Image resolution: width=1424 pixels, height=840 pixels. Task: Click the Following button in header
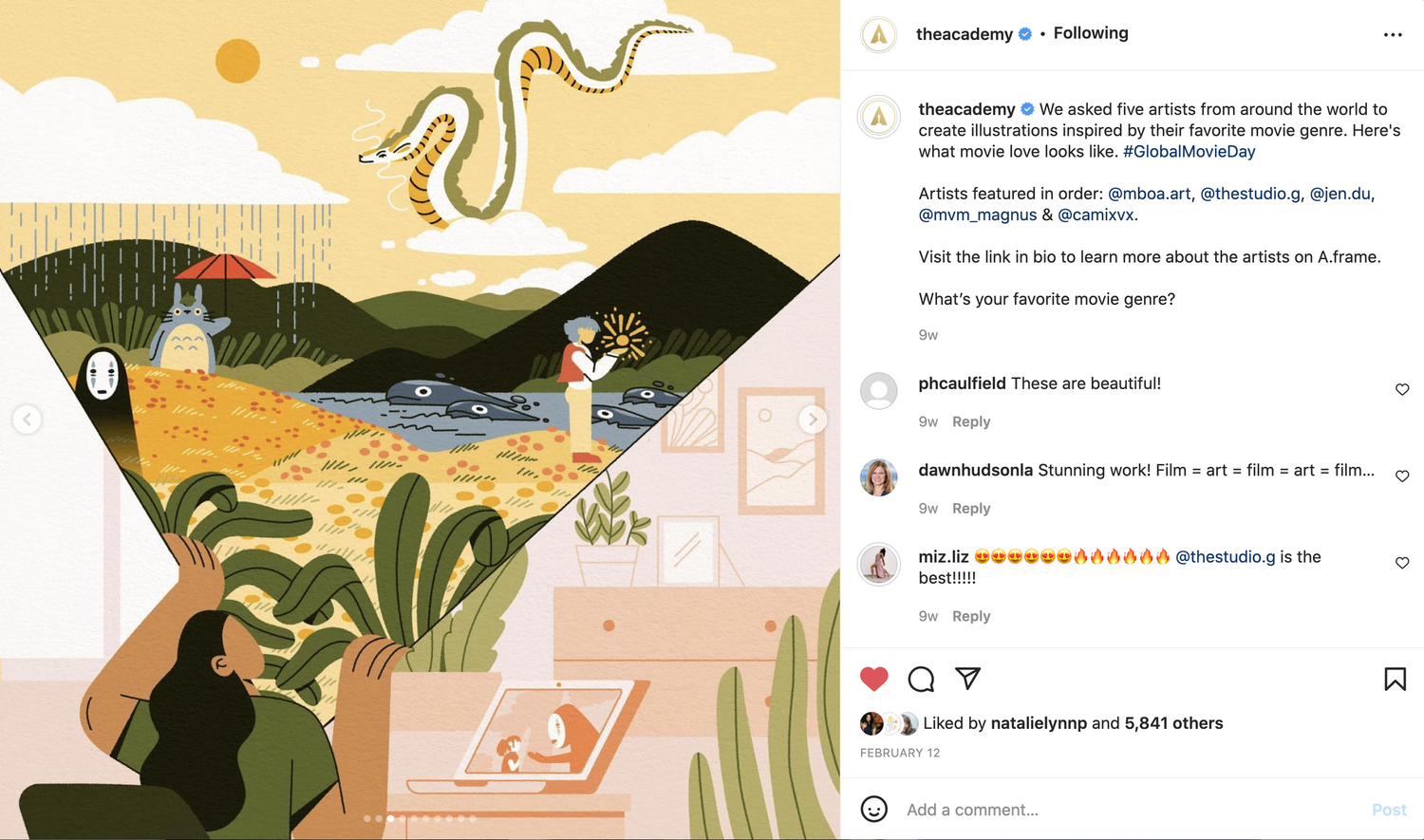tap(1091, 33)
